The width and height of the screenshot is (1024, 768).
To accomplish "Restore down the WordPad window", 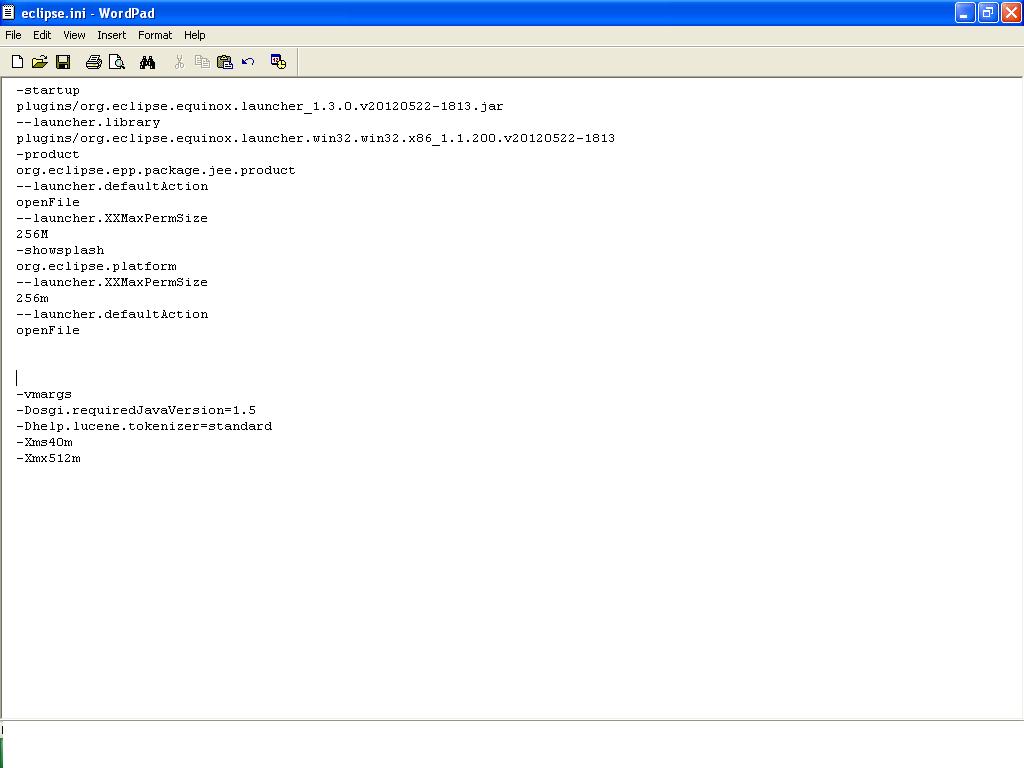I will [x=987, y=13].
